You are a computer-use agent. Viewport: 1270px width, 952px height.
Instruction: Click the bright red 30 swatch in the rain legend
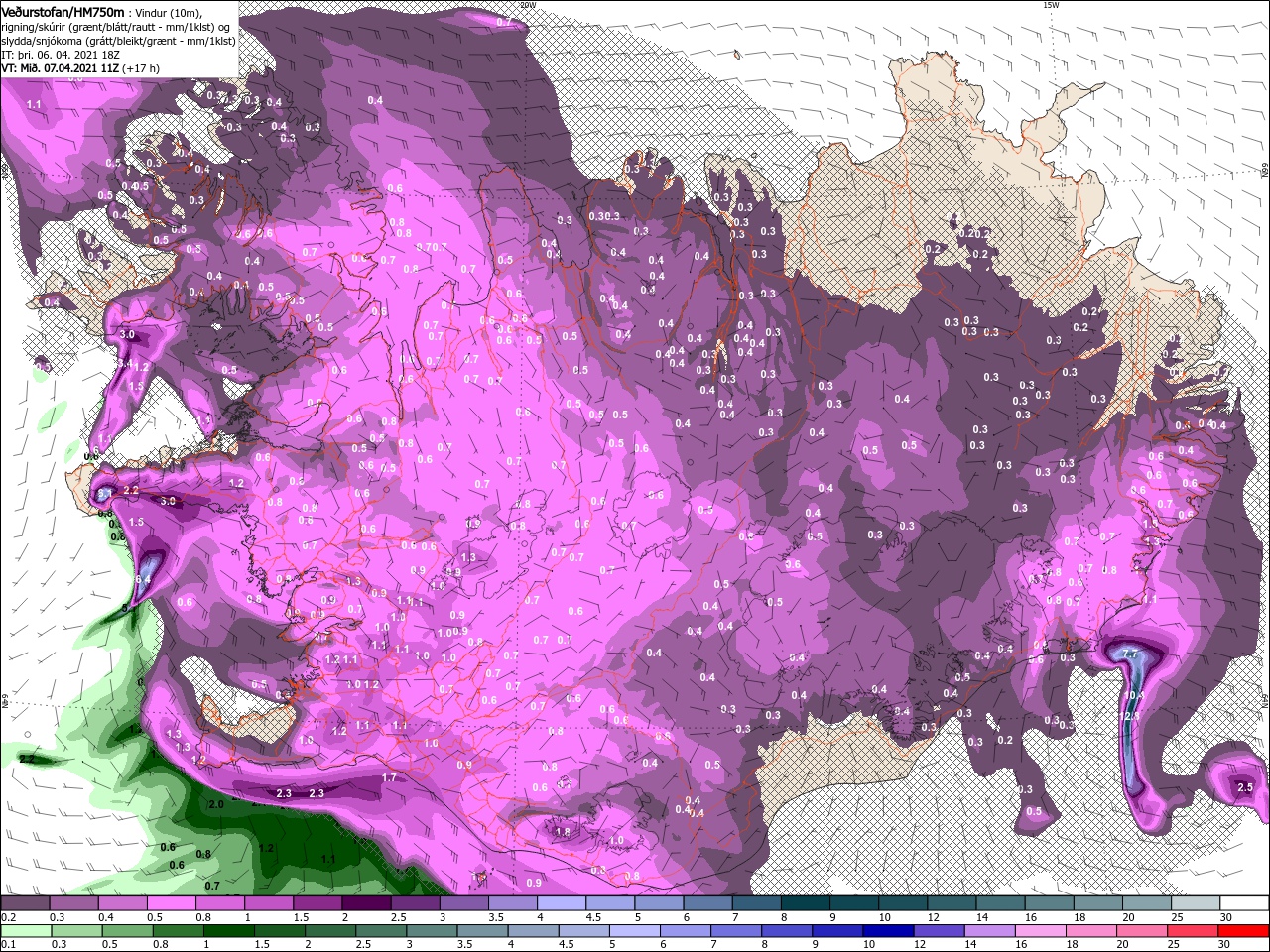coord(1244,931)
